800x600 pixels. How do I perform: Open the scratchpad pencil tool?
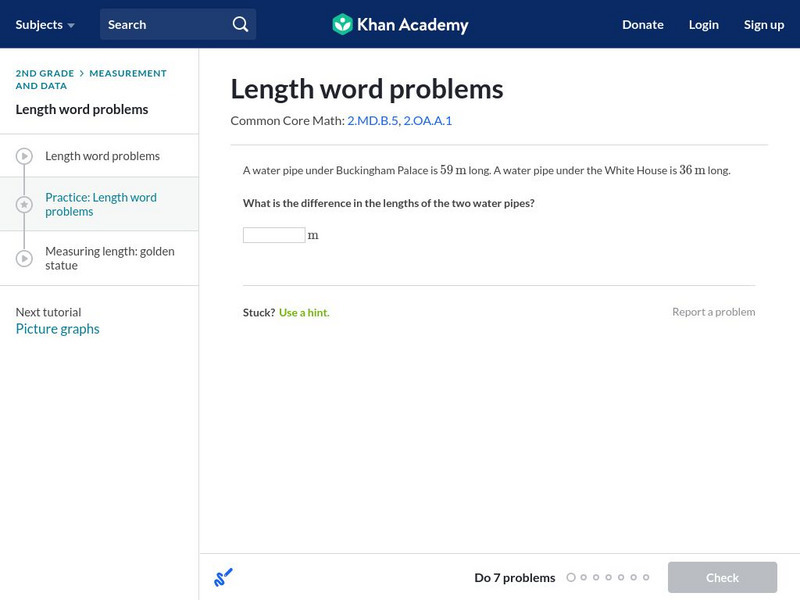(x=223, y=577)
